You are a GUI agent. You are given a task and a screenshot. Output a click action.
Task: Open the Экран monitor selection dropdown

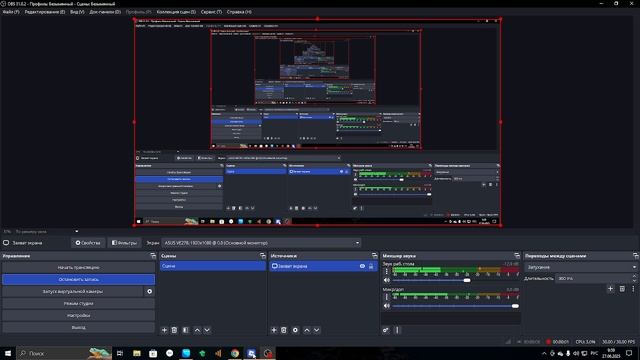[x=261, y=243]
